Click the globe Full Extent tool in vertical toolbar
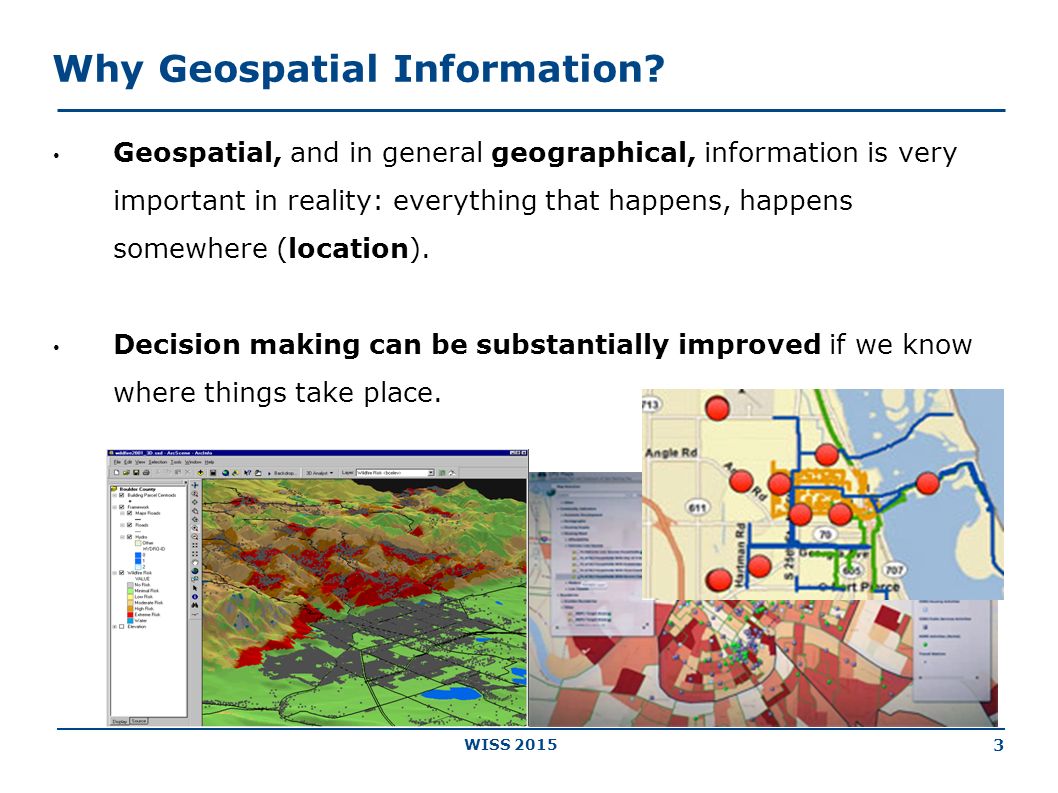1058x793 pixels. click(x=195, y=571)
